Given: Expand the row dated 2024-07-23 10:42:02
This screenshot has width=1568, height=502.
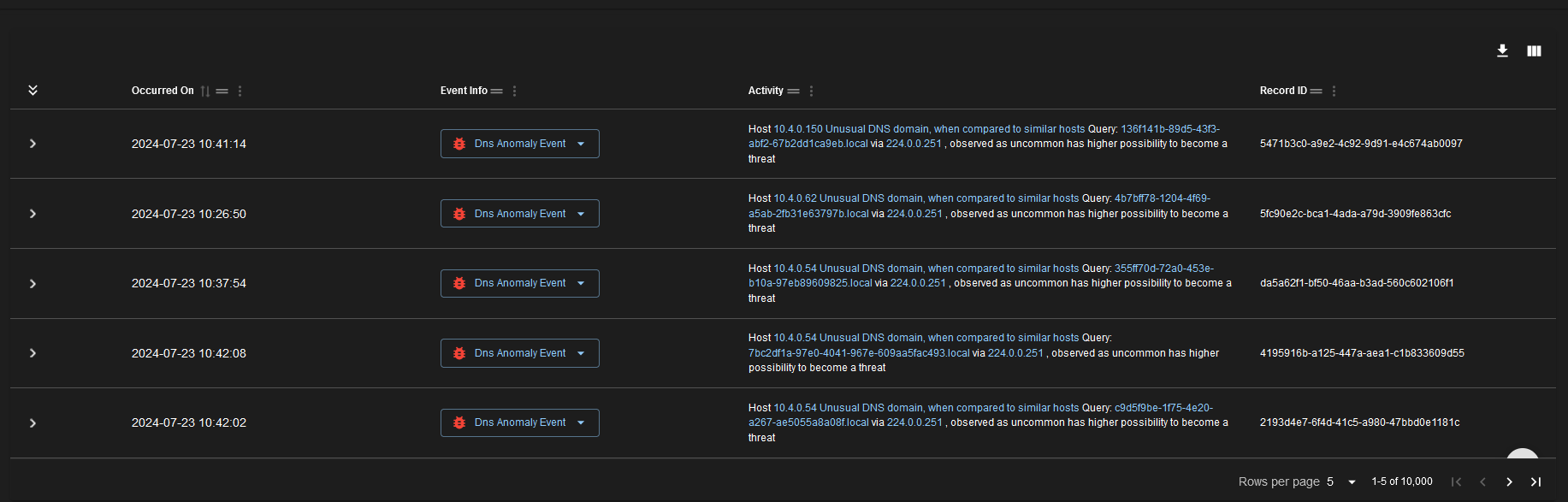Looking at the screenshot, I should click(33, 423).
